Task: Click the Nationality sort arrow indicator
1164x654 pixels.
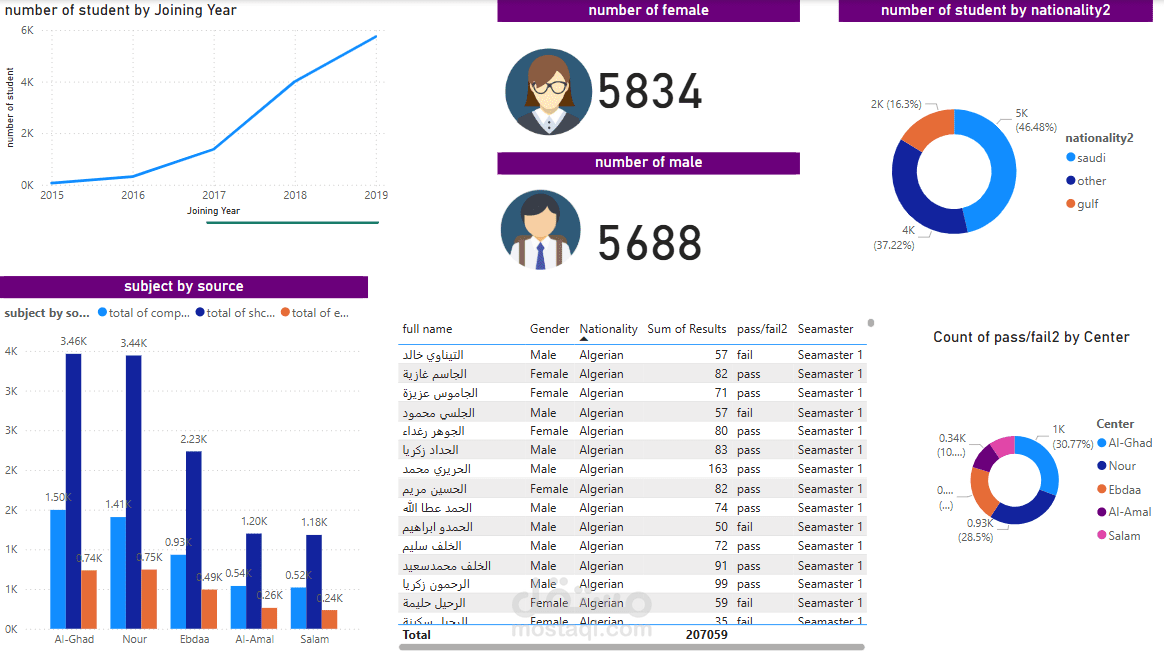Action: tap(583, 339)
